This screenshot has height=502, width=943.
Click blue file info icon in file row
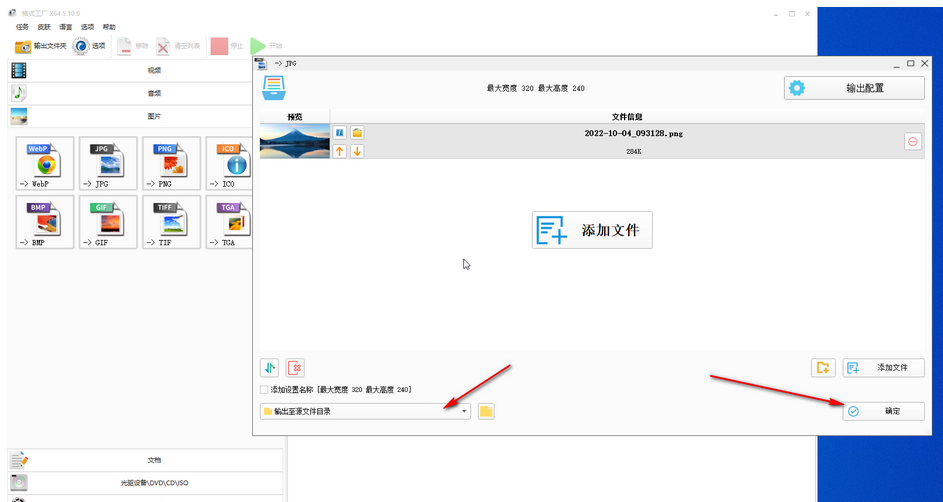(x=340, y=132)
